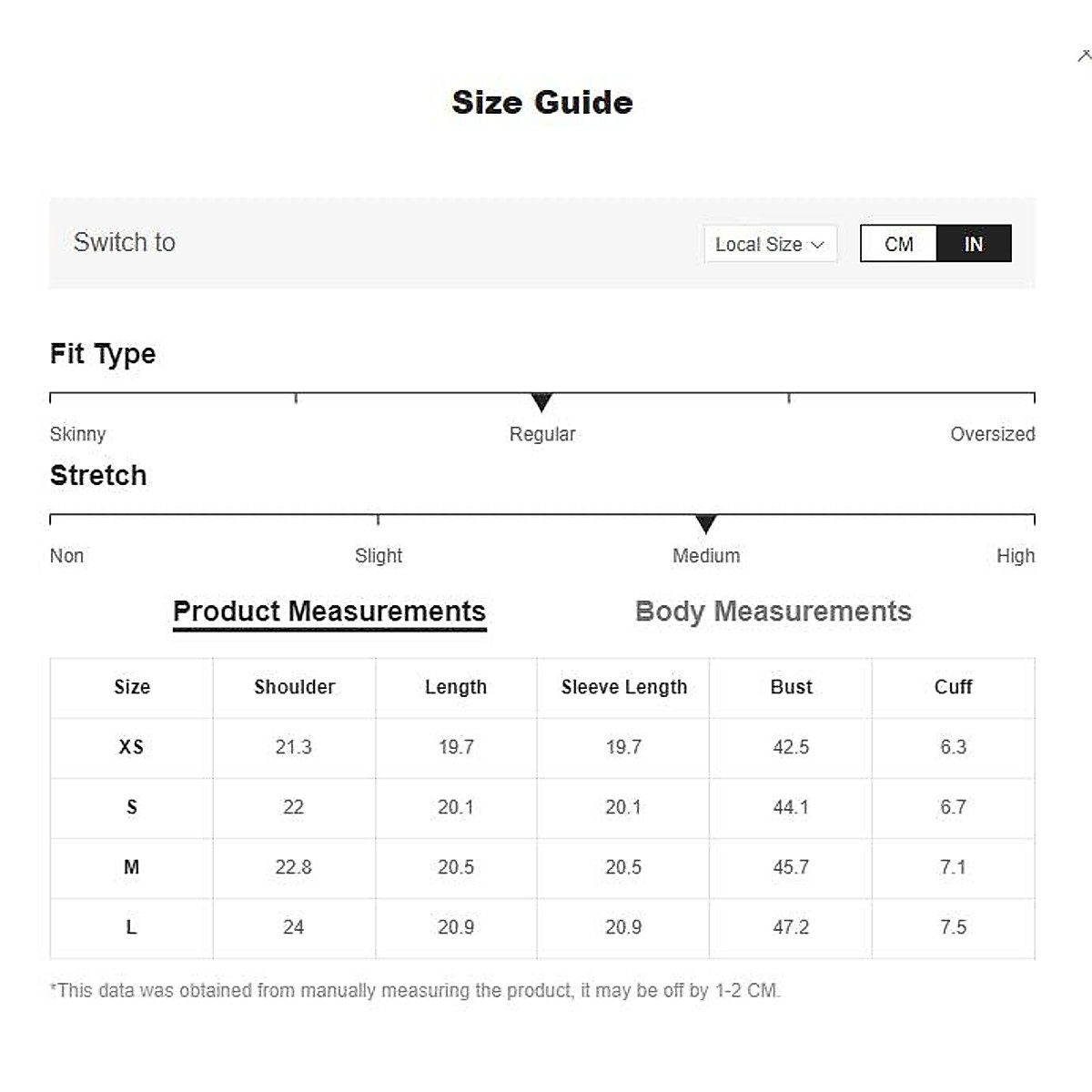This screenshot has height=1092, width=1092.
Task: Switch units to CM
Action: coord(898,244)
